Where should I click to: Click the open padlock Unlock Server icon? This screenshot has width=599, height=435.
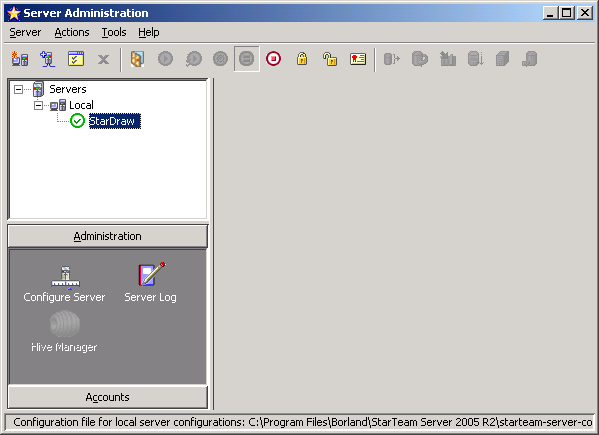coord(330,59)
